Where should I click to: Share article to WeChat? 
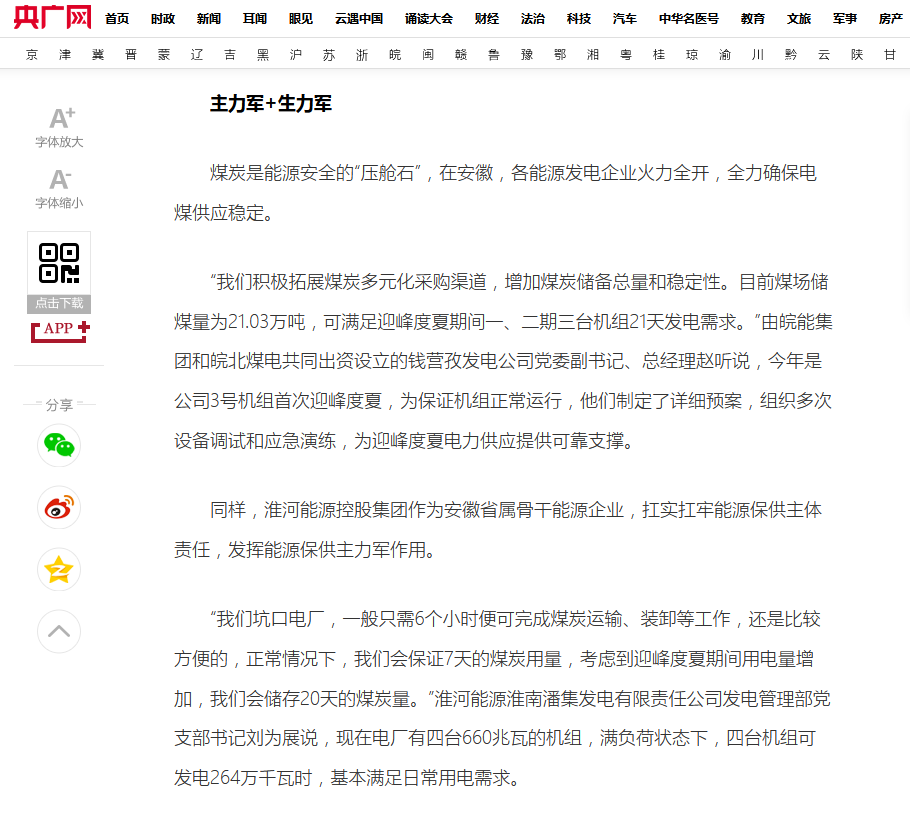coord(59,445)
